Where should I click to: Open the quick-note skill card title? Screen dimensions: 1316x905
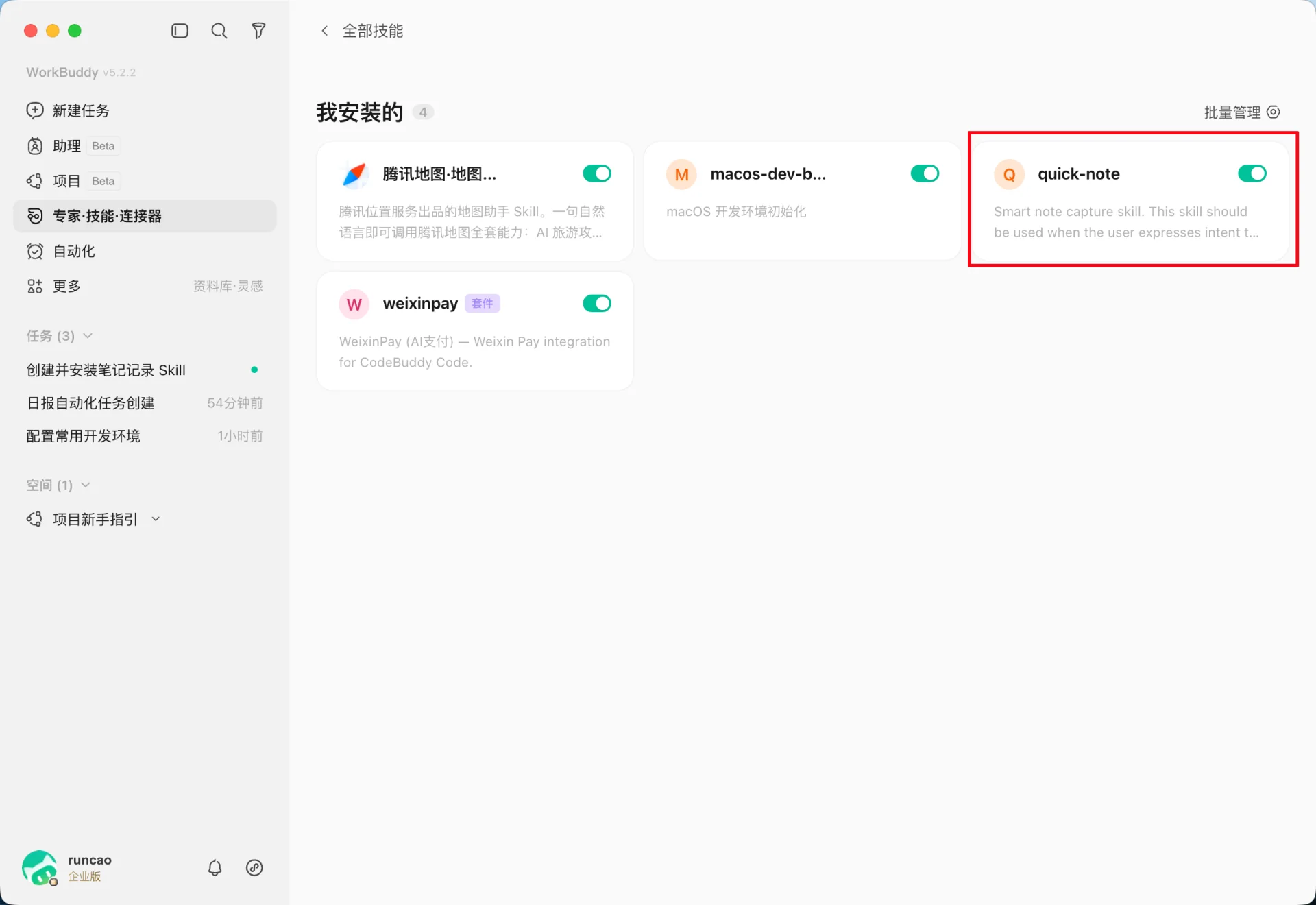pyautogui.click(x=1079, y=174)
